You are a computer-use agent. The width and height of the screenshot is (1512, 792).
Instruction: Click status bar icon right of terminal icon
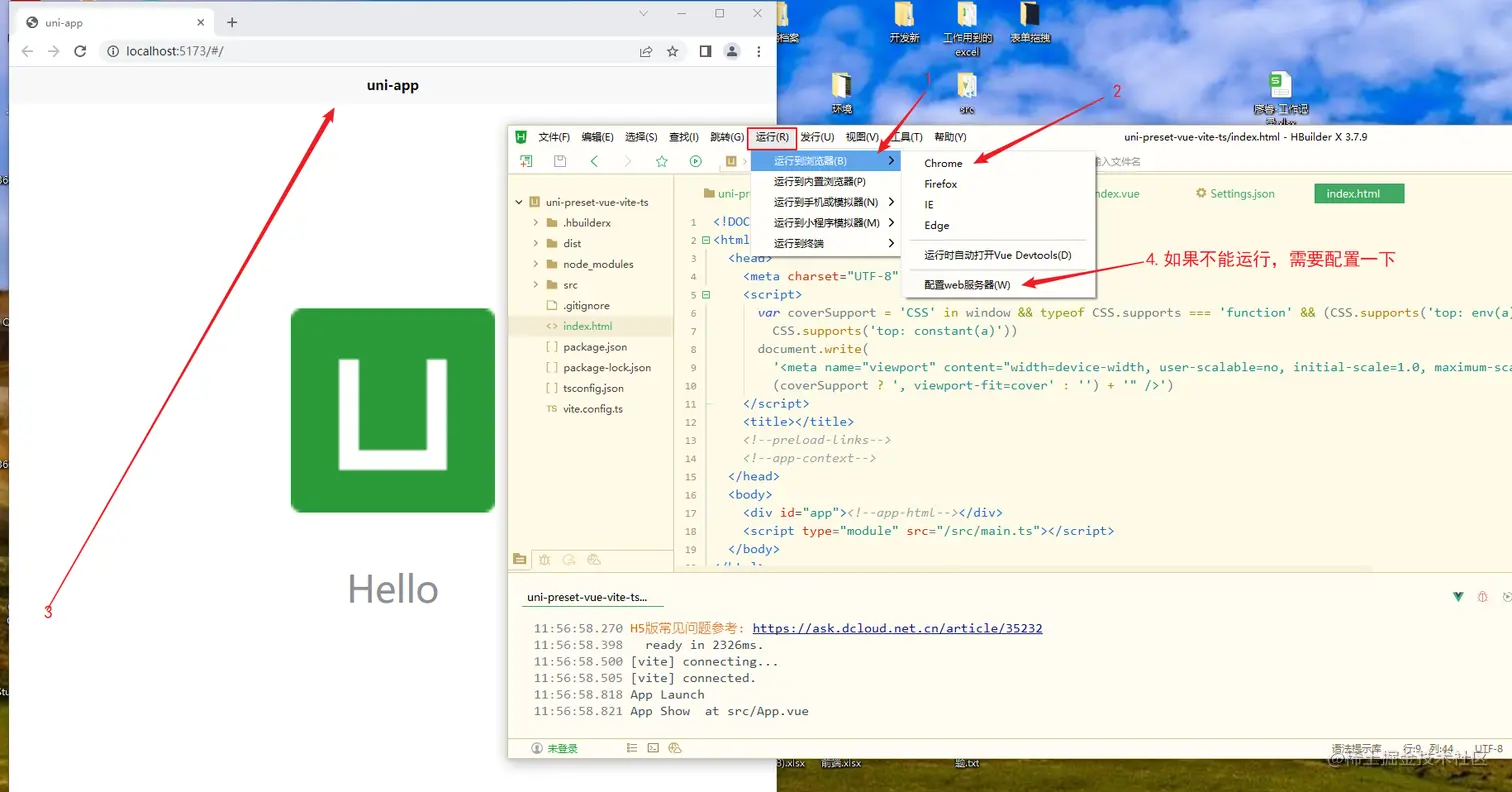click(675, 748)
